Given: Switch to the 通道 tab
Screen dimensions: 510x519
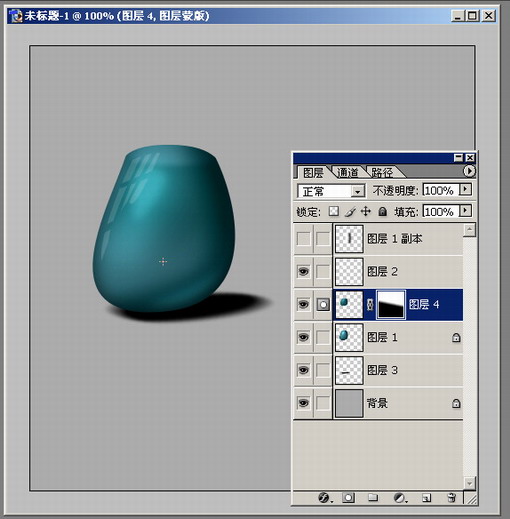Looking at the screenshot, I should (x=348, y=172).
